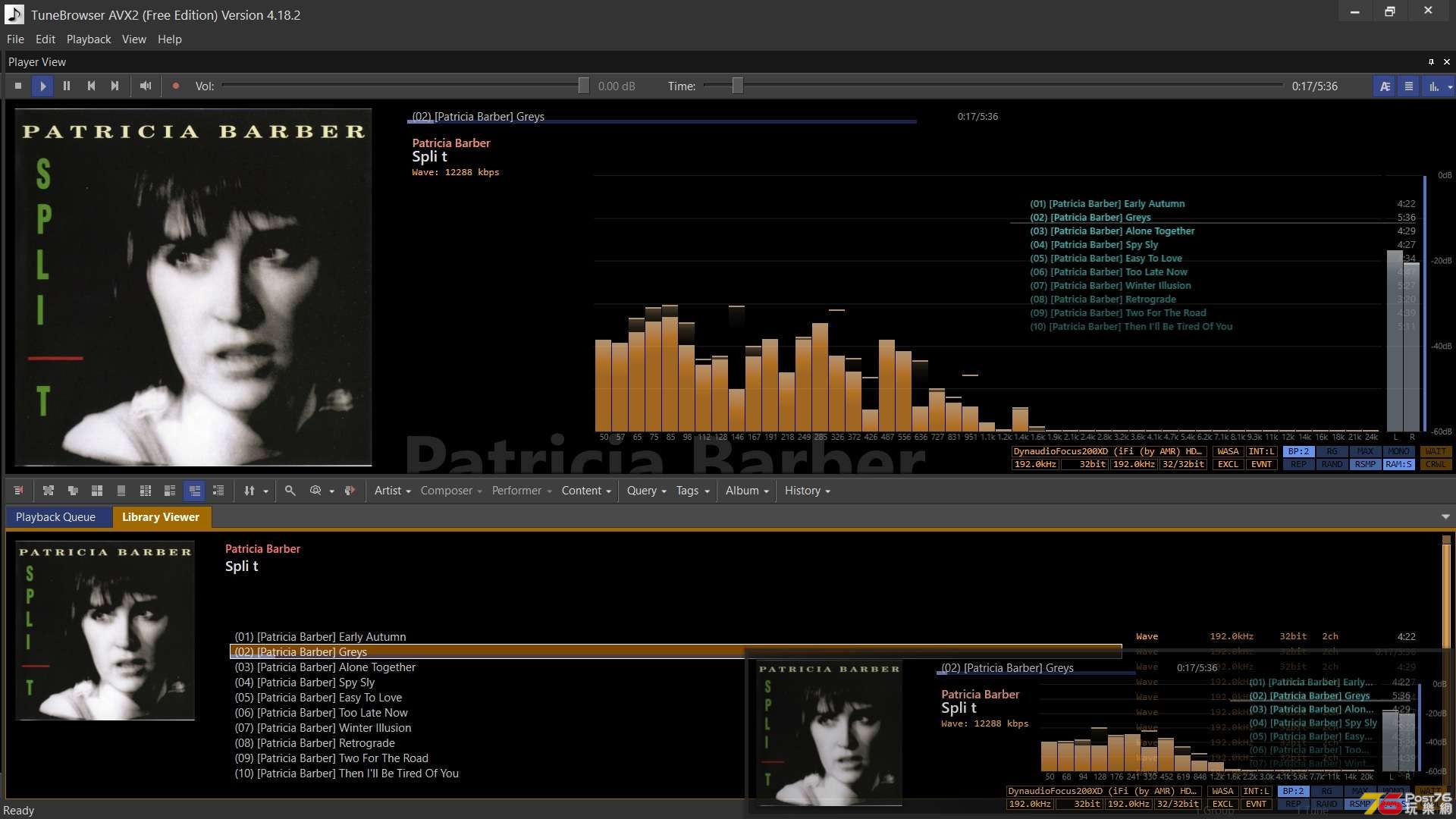Select the multi-column list view icon
Viewport: 1456px width, 819px height.
tap(146, 491)
